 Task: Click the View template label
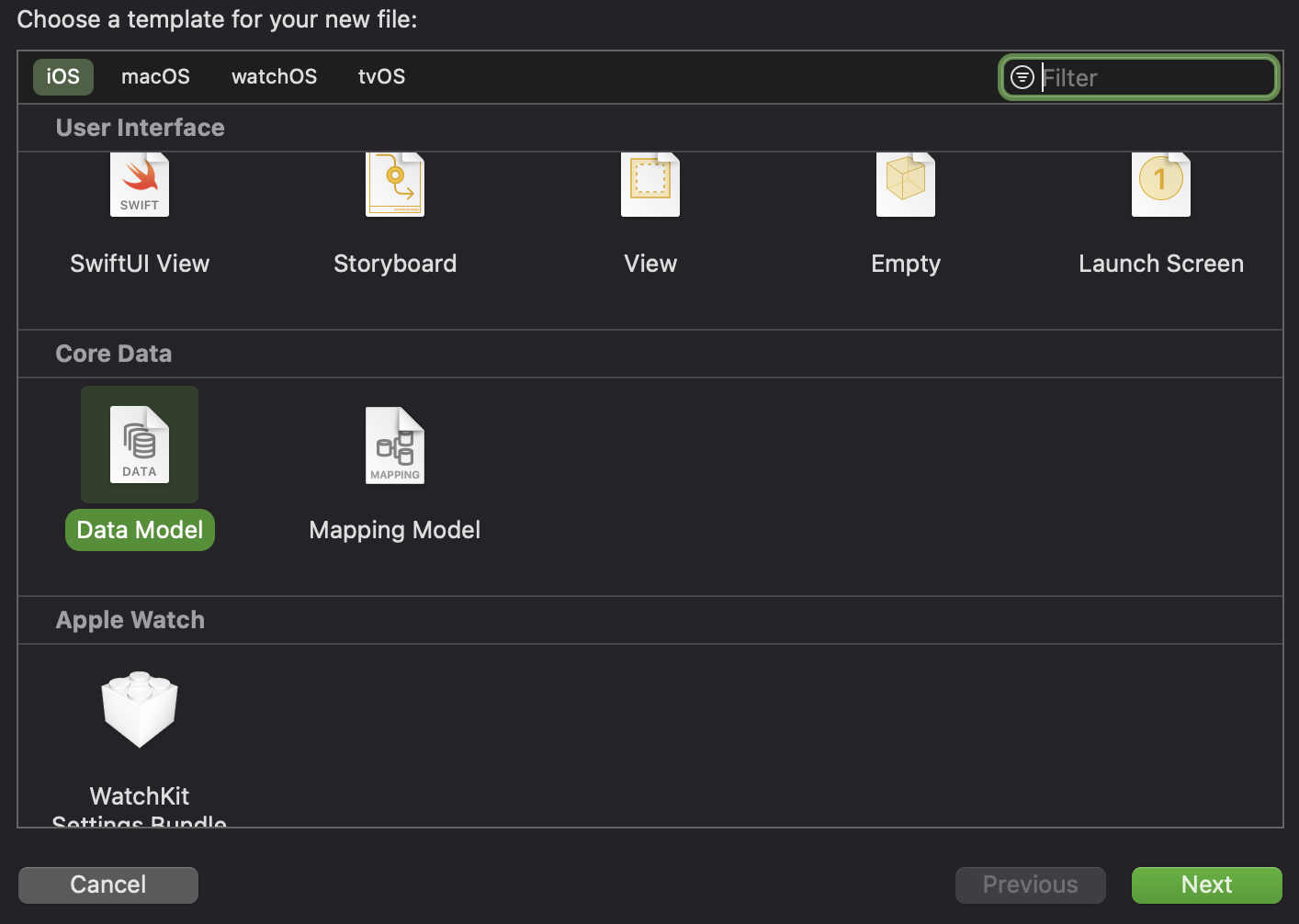coord(650,264)
